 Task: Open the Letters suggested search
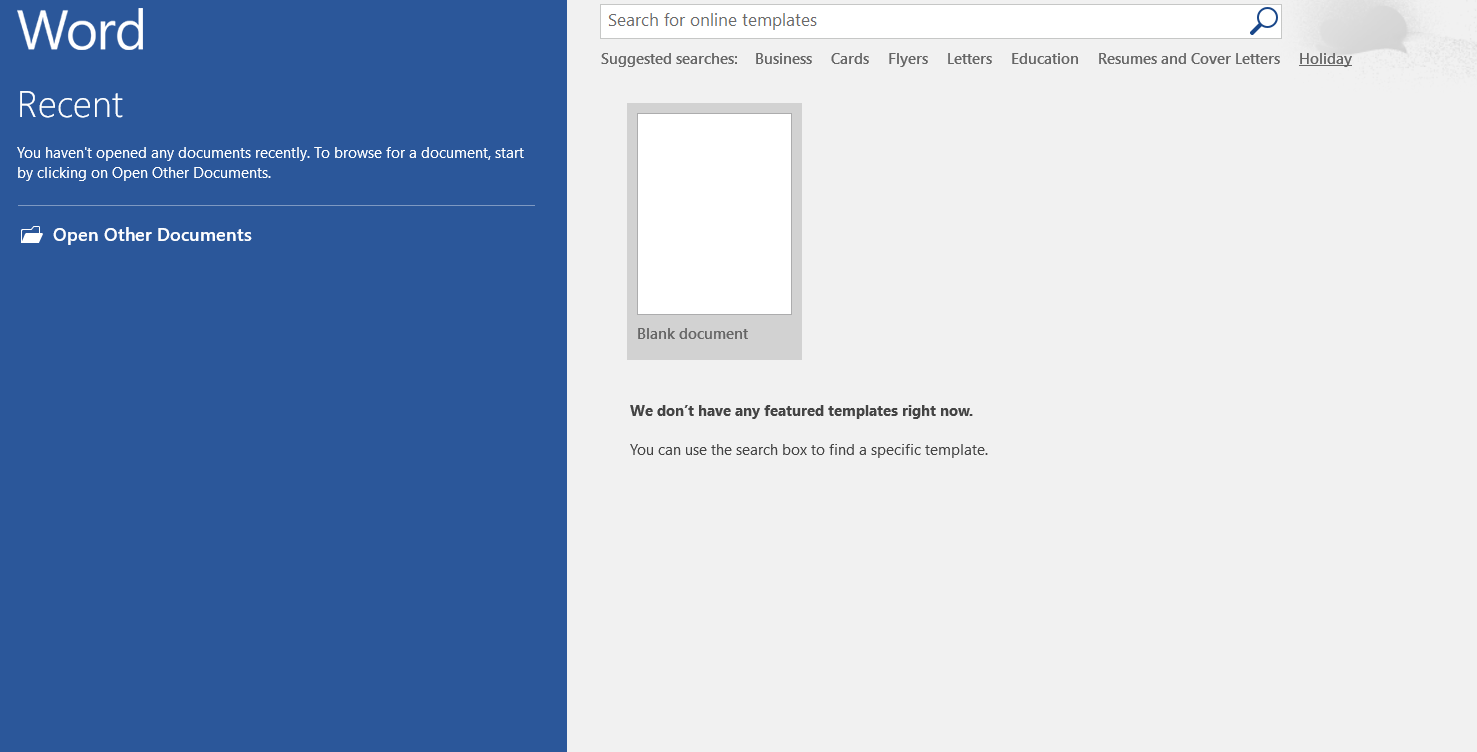click(968, 58)
